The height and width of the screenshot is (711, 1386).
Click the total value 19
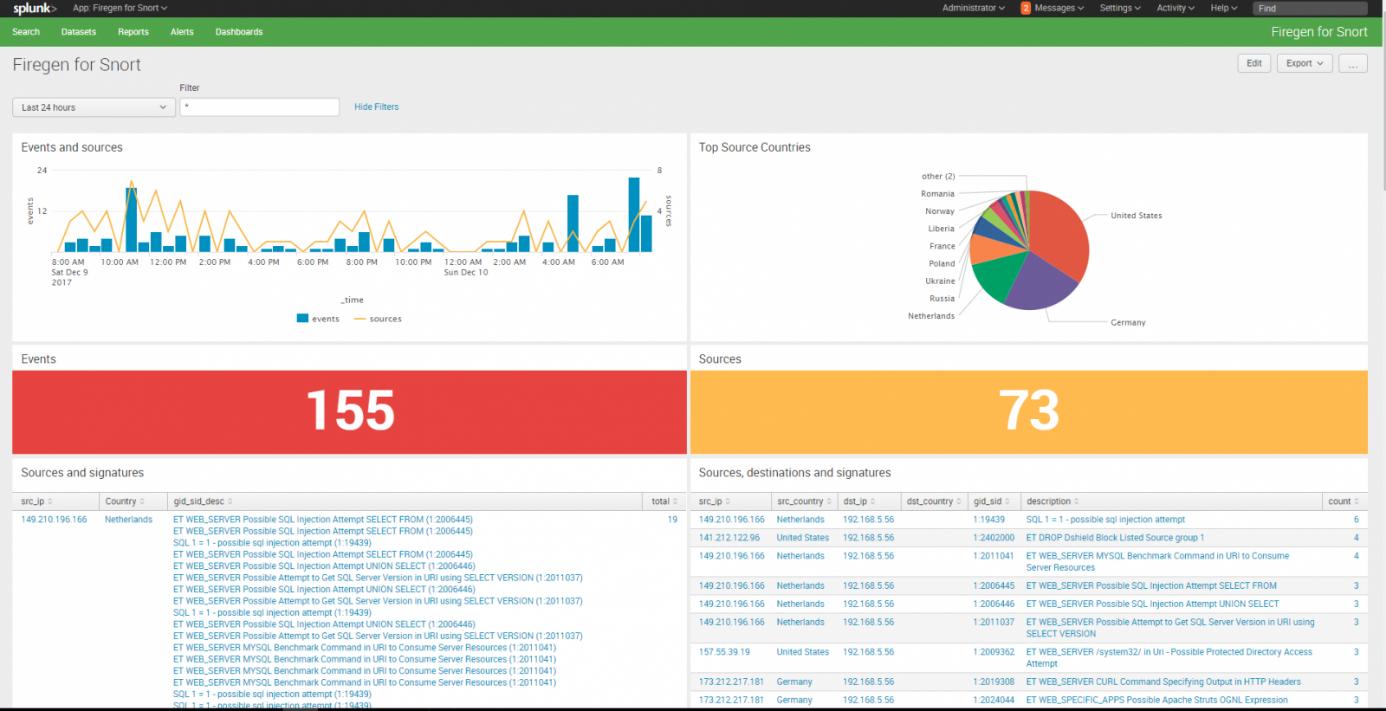coord(673,520)
